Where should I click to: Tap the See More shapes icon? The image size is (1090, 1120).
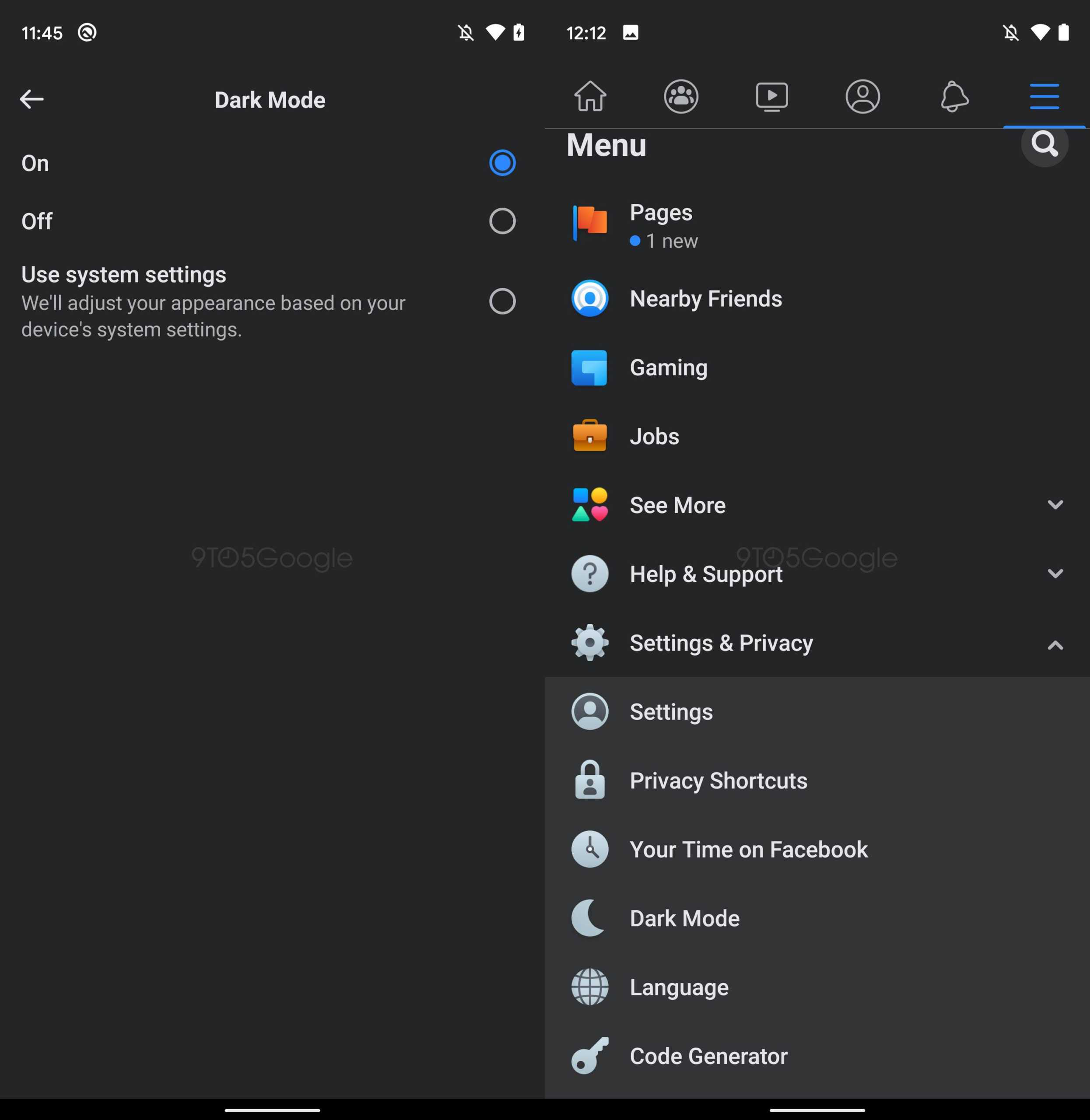(x=590, y=505)
